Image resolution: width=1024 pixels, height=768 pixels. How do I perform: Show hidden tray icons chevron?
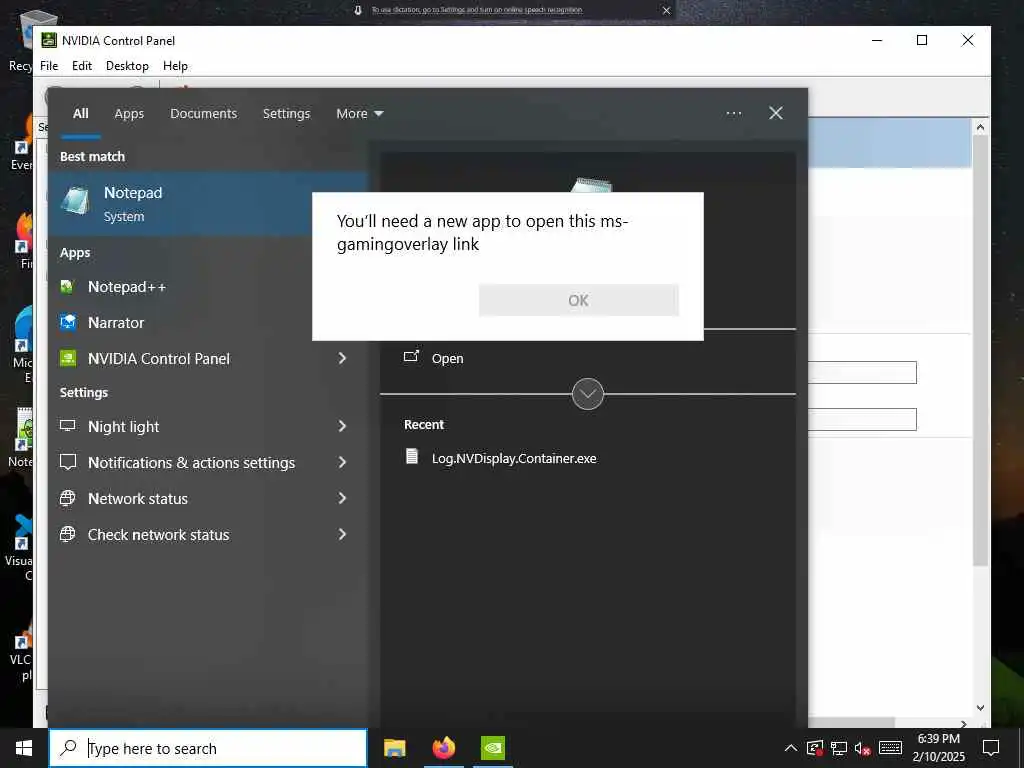pos(791,748)
